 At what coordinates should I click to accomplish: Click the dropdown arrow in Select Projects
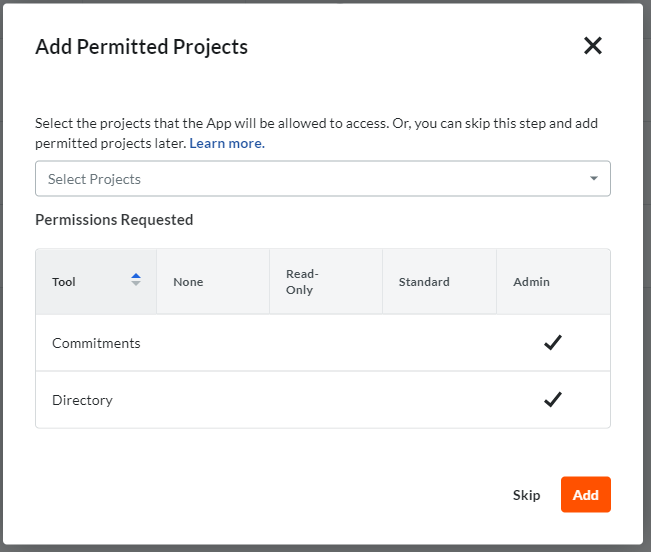594,178
